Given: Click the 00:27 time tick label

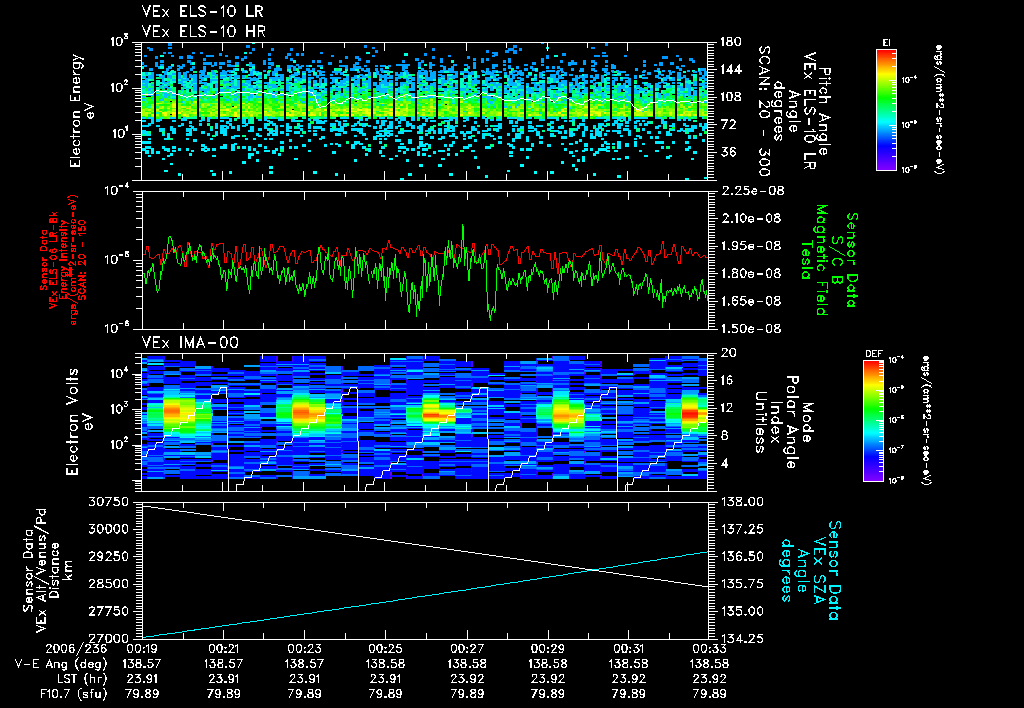Looking at the screenshot, I should (466, 650).
